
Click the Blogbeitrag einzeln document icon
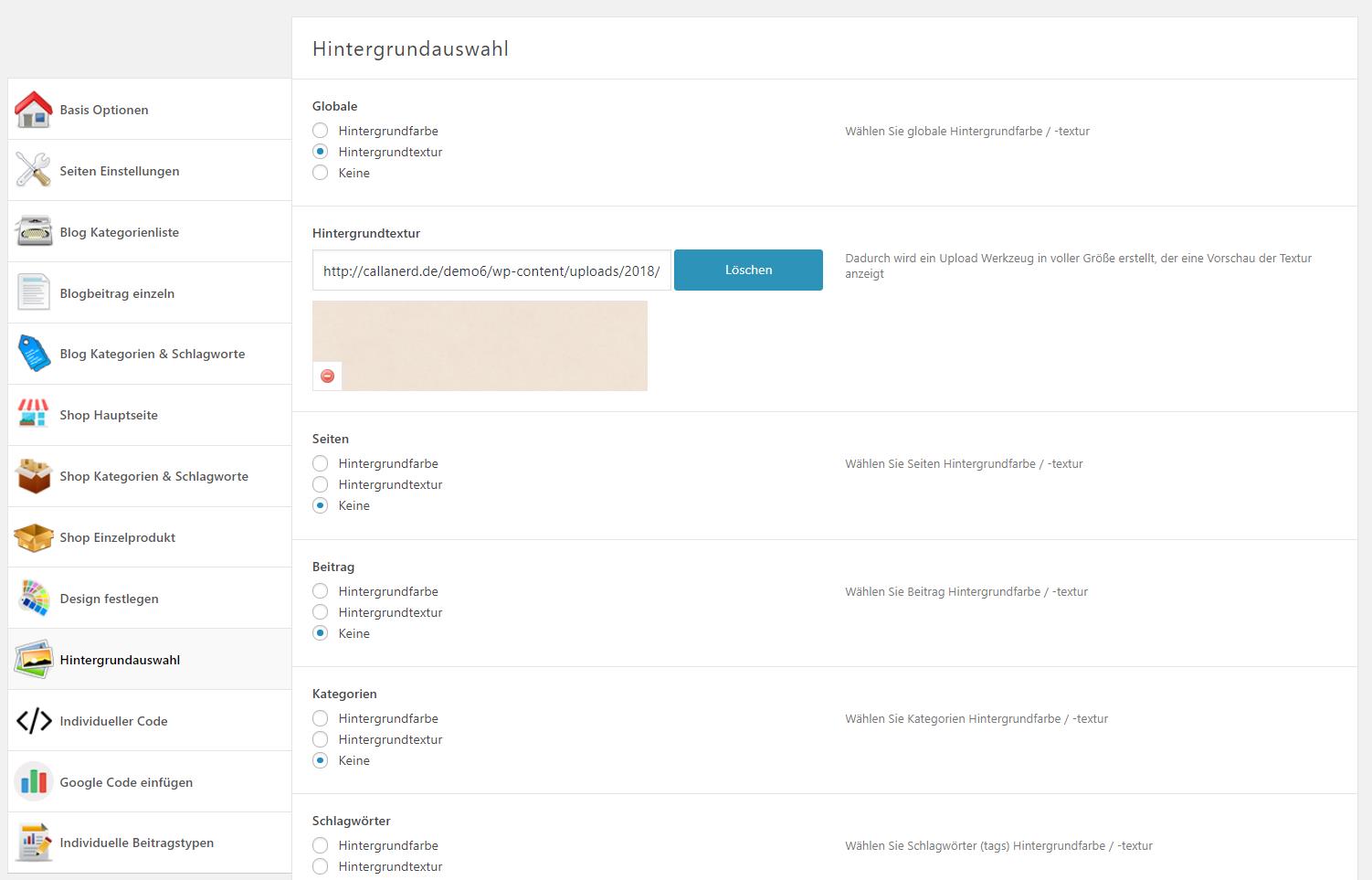tap(34, 293)
